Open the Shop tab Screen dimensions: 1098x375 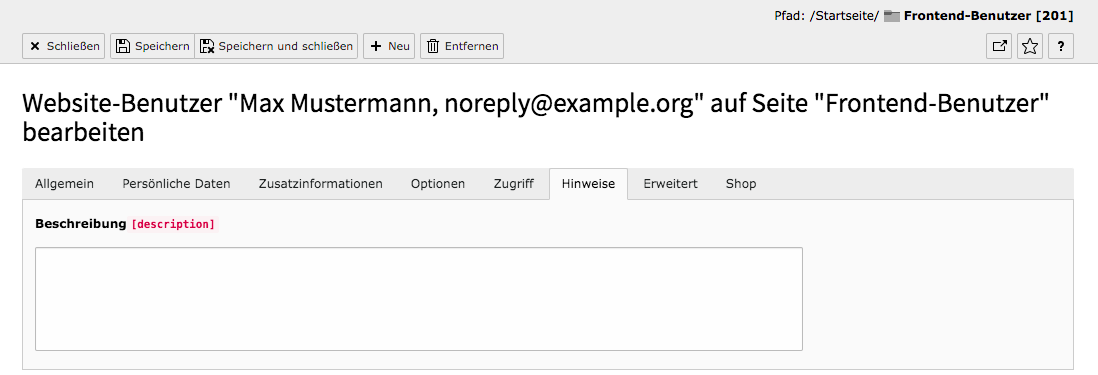tap(741, 184)
